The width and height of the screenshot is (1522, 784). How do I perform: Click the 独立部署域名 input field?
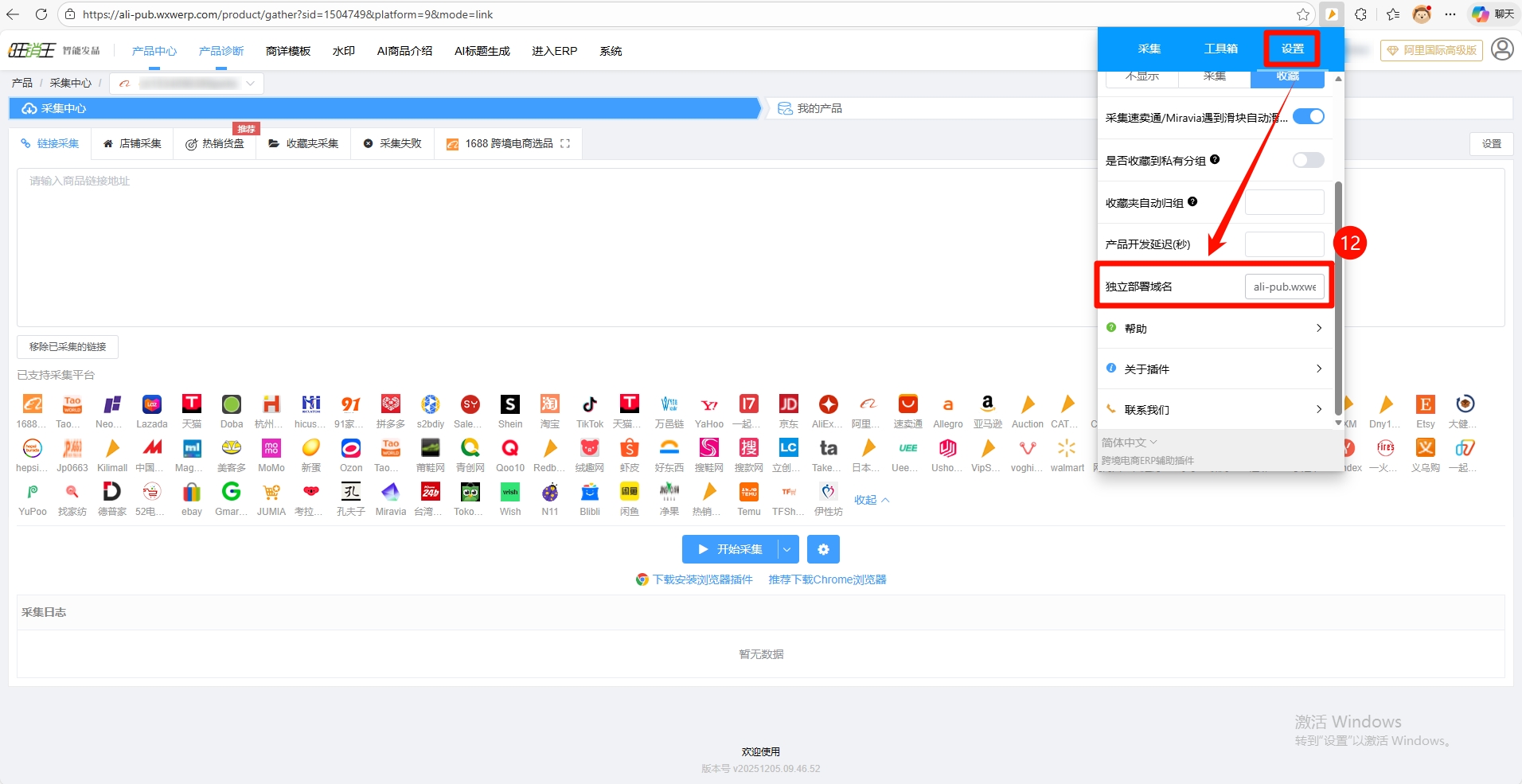(1284, 287)
